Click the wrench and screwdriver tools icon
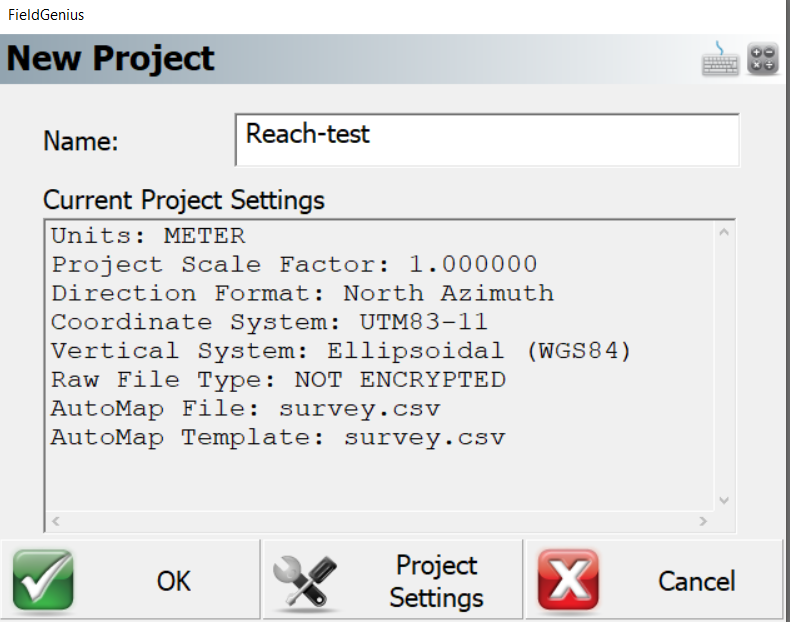This screenshot has height=622, width=790. 305,581
